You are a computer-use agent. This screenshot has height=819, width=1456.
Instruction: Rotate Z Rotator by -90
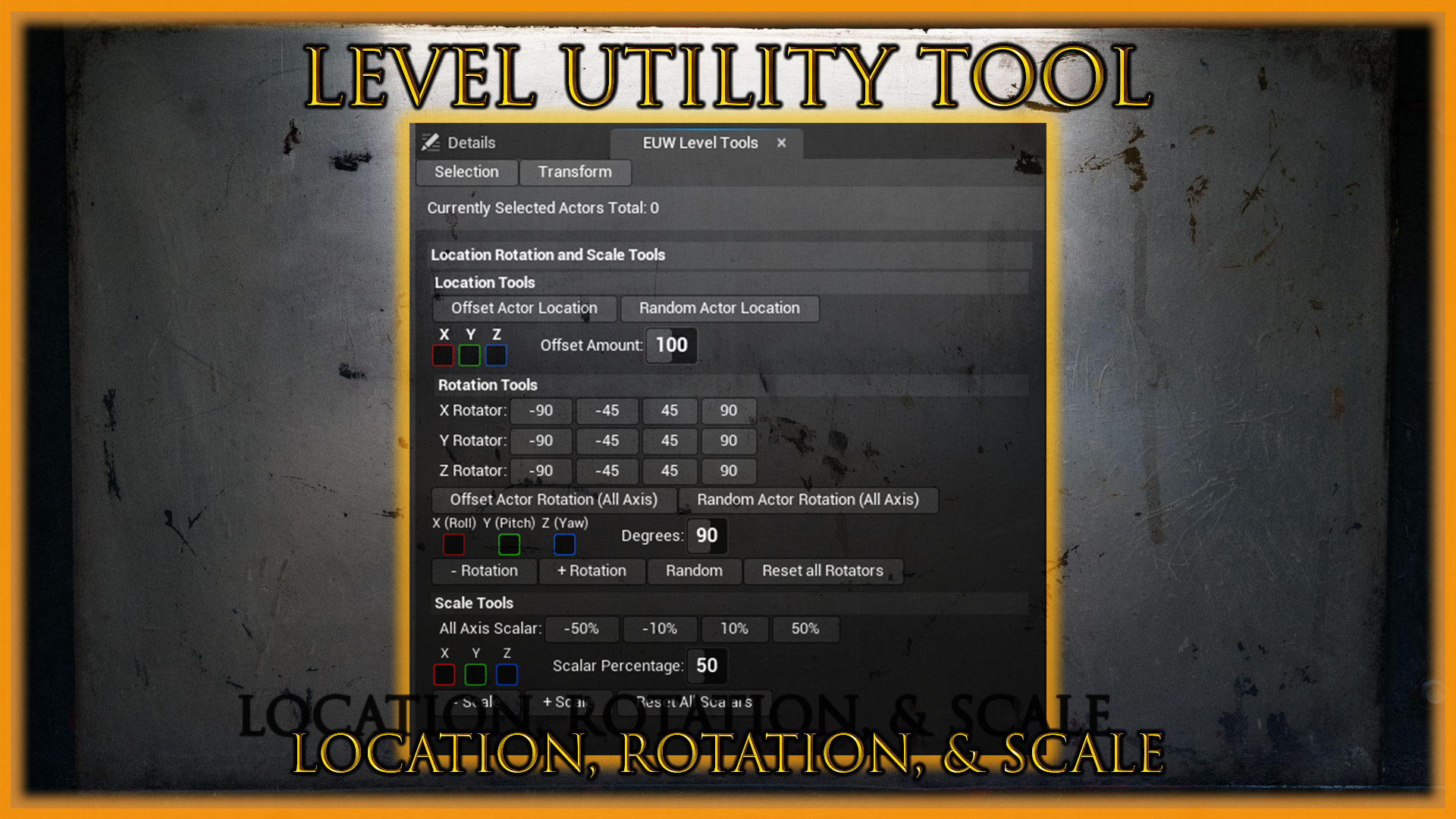tap(541, 471)
